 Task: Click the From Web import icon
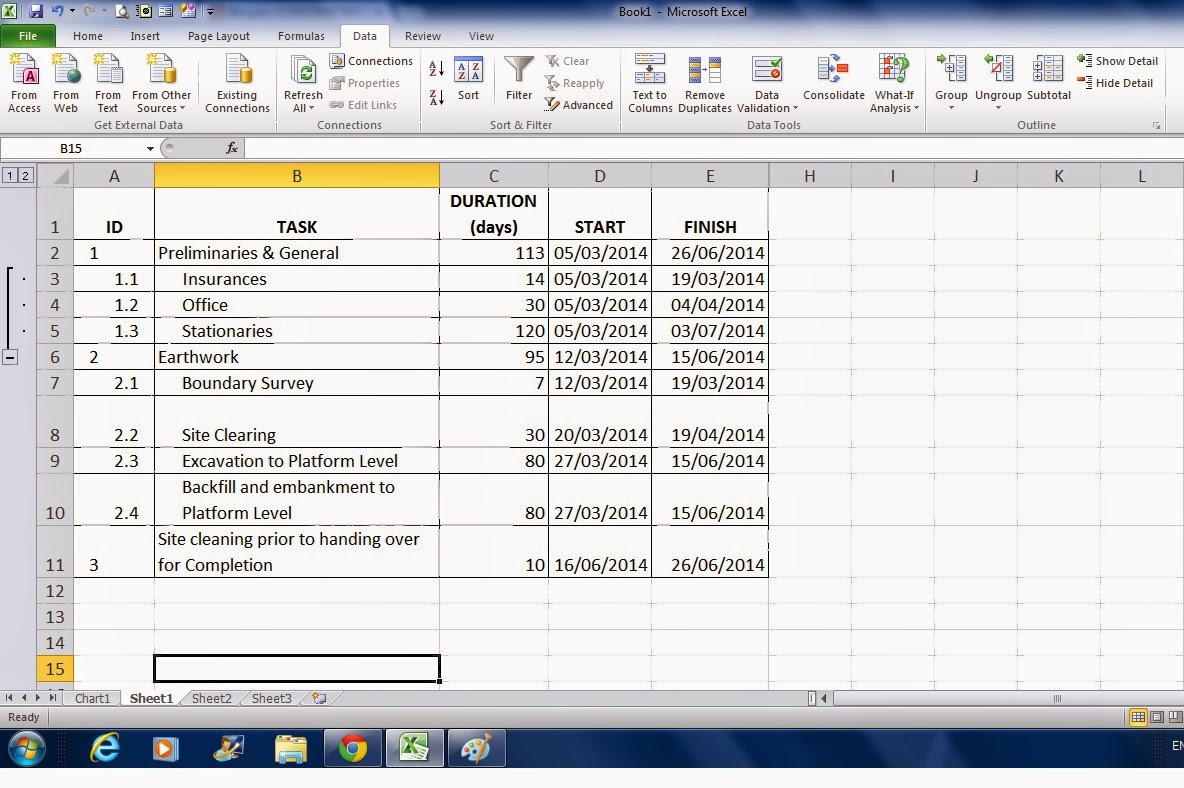pos(66,83)
